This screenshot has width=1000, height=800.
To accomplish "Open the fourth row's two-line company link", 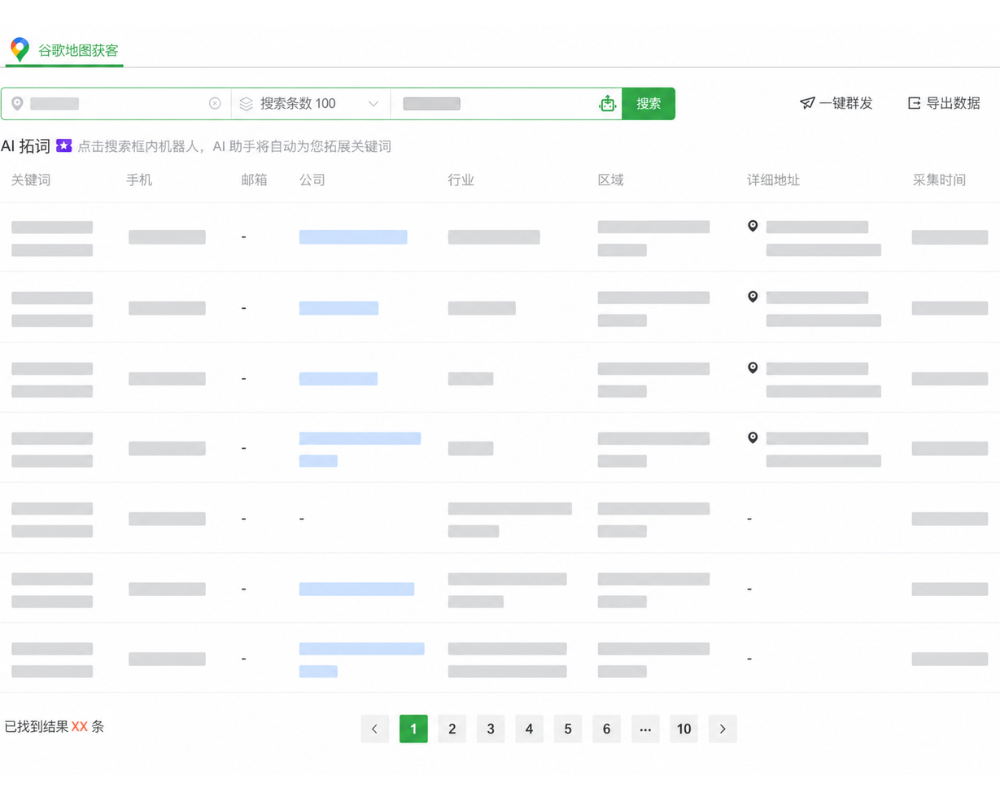I will tap(360, 449).
